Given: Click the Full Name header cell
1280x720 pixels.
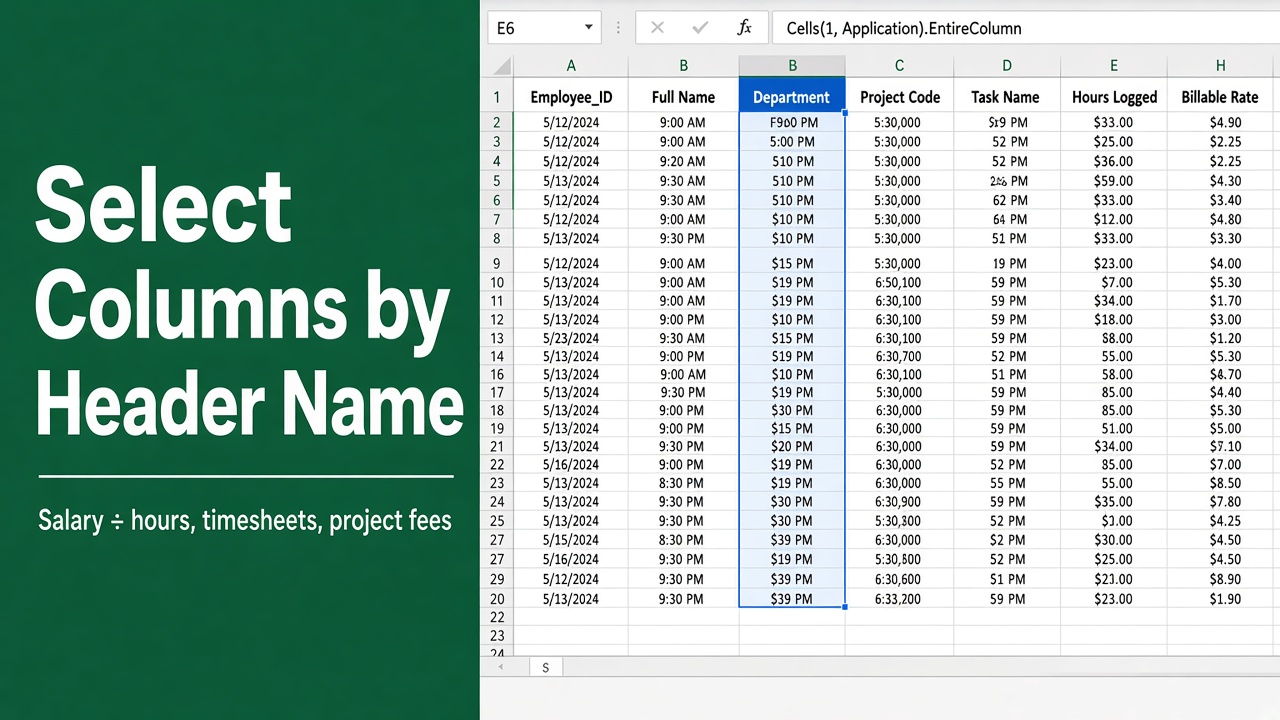Looking at the screenshot, I should [683, 97].
